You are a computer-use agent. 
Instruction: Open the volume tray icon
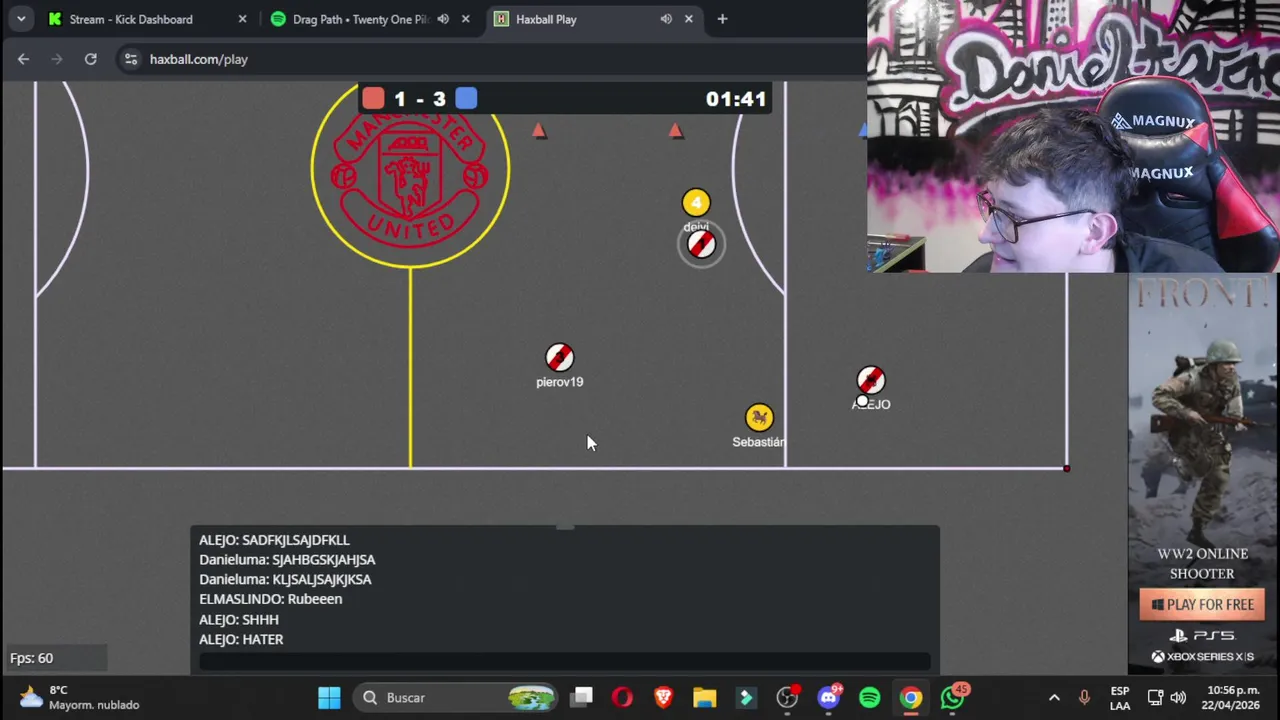pyautogui.click(x=1178, y=697)
